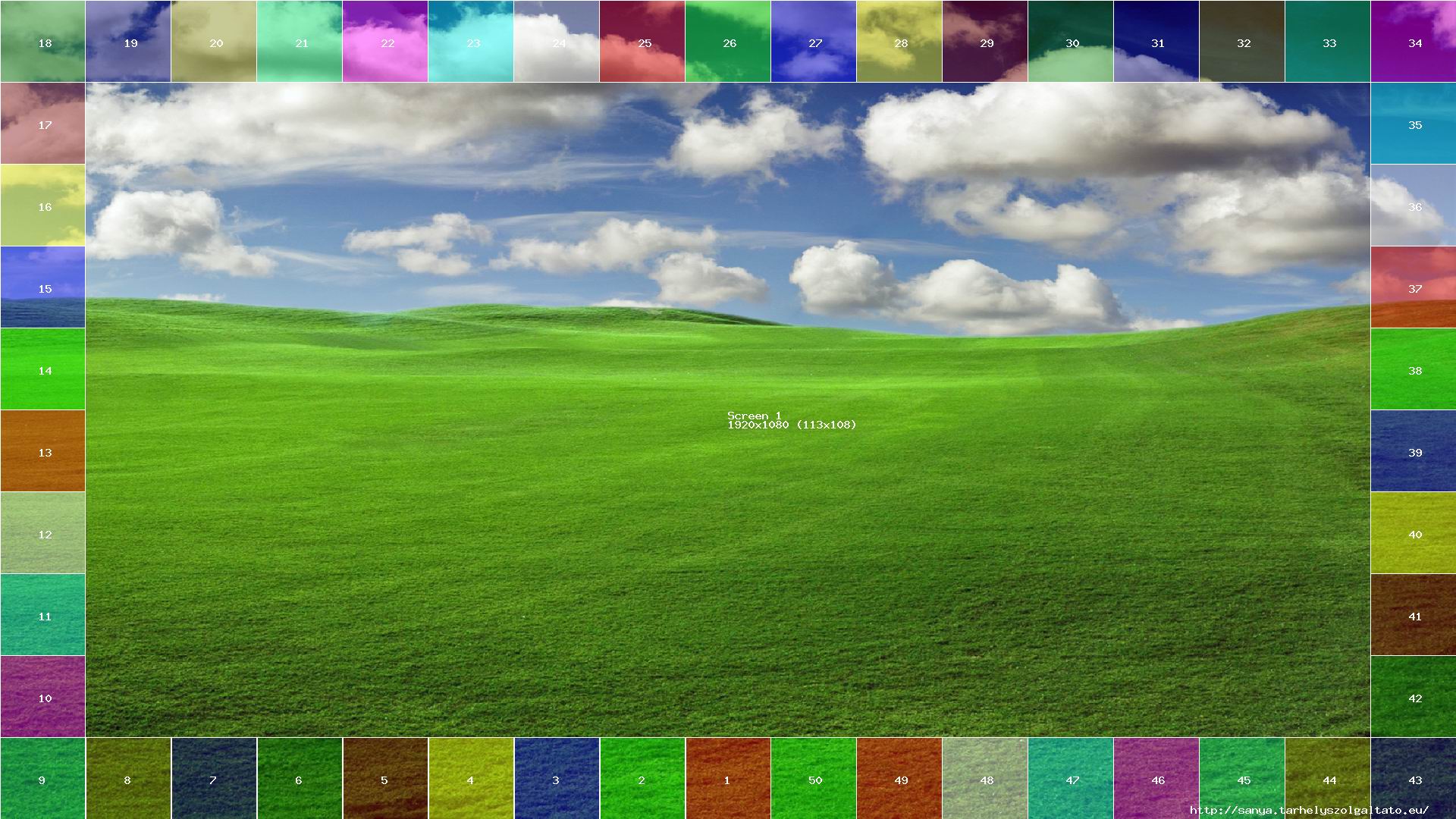Pick the slate blue tile numbered 19
Screen dimensions: 1456x819
click(x=128, y=41)
